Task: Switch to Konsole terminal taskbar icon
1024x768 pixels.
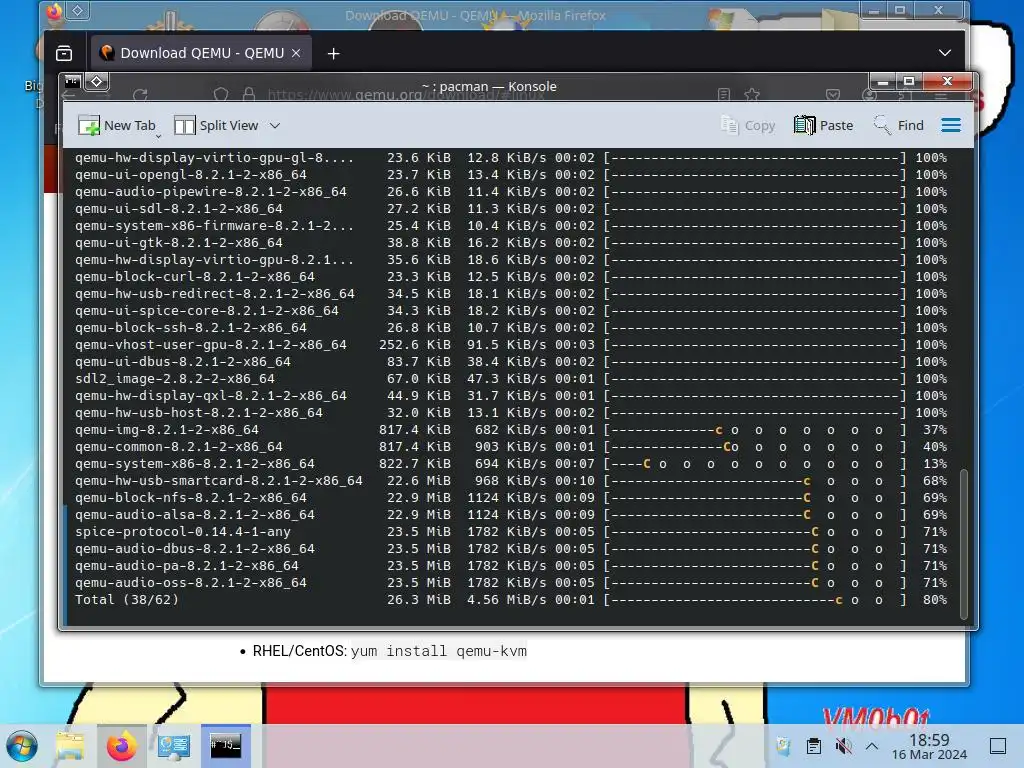Action: 225,746
